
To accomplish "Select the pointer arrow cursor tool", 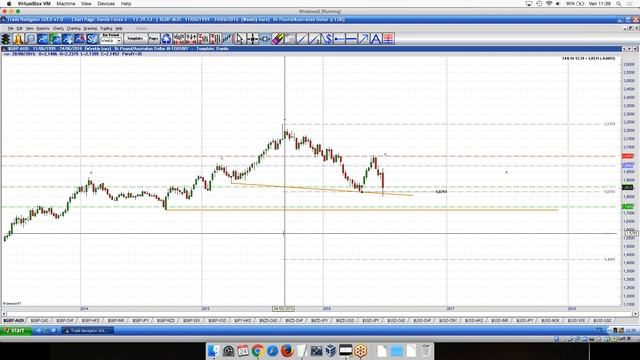I will tap(240, 39).
